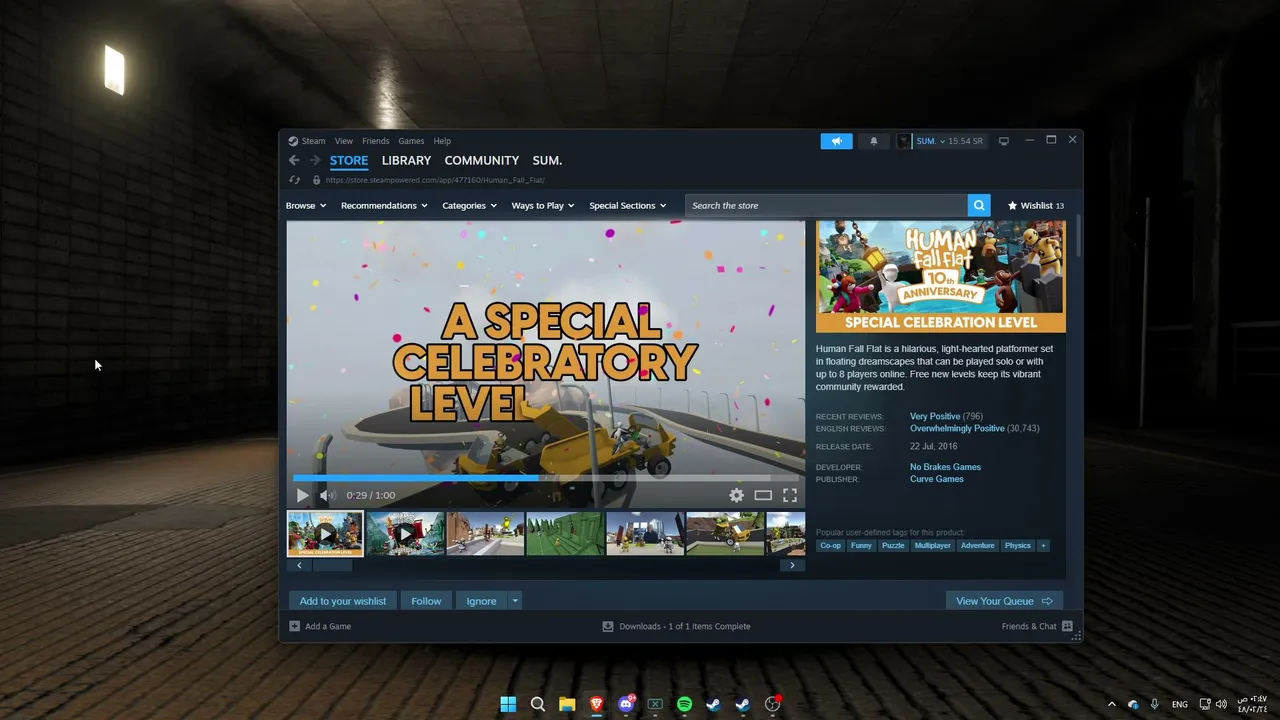Open the Games menu

(411, 141)
